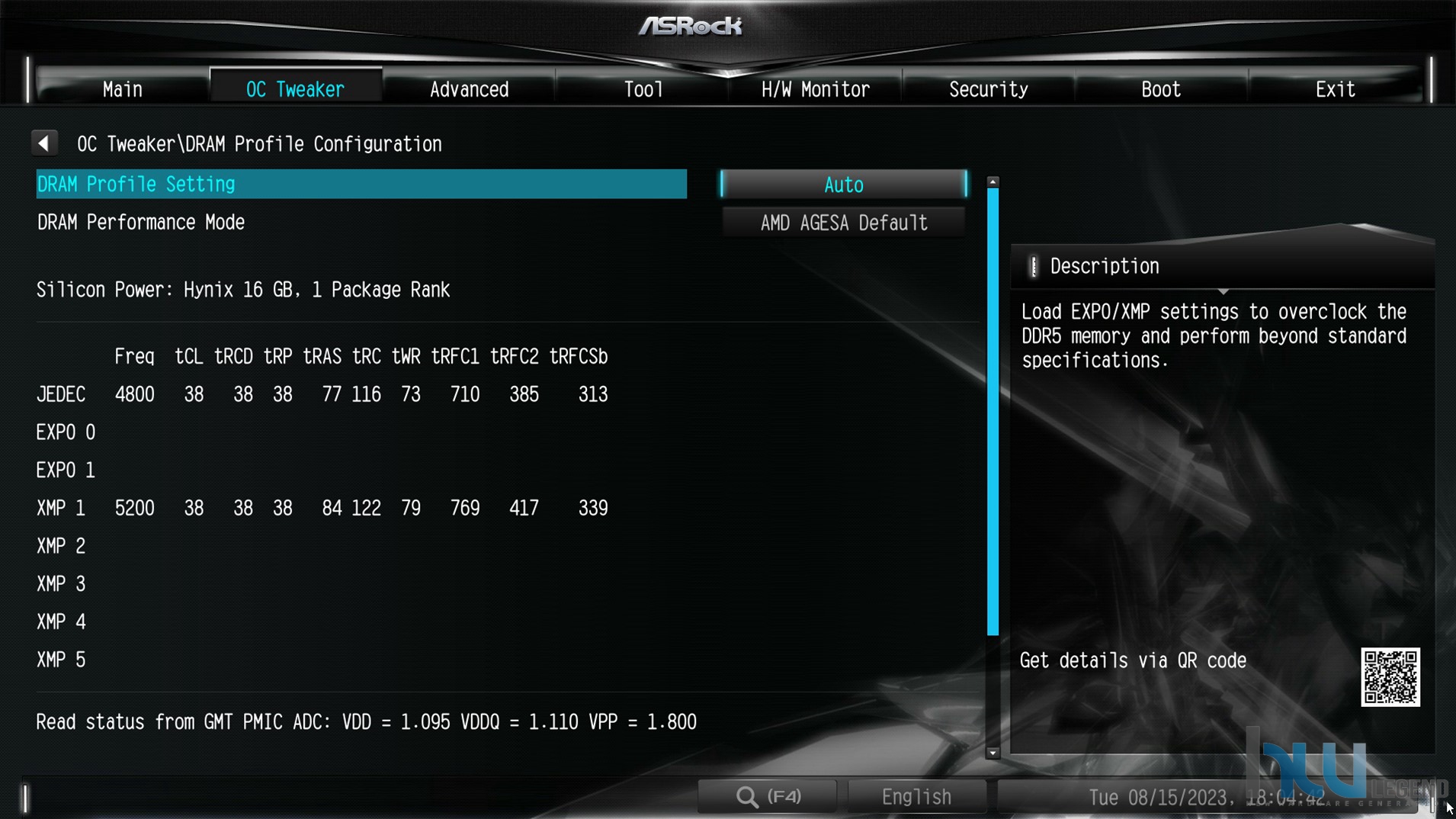
Task: Click the back arrow icon beside the breadcrumb
Action: point(44,143)
